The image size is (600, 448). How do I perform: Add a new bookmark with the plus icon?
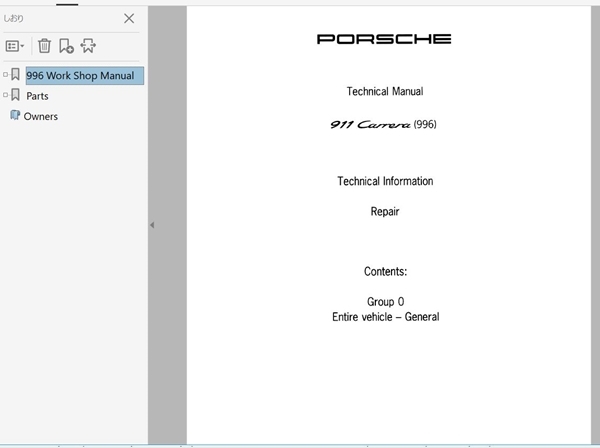(x=66, y=46)
